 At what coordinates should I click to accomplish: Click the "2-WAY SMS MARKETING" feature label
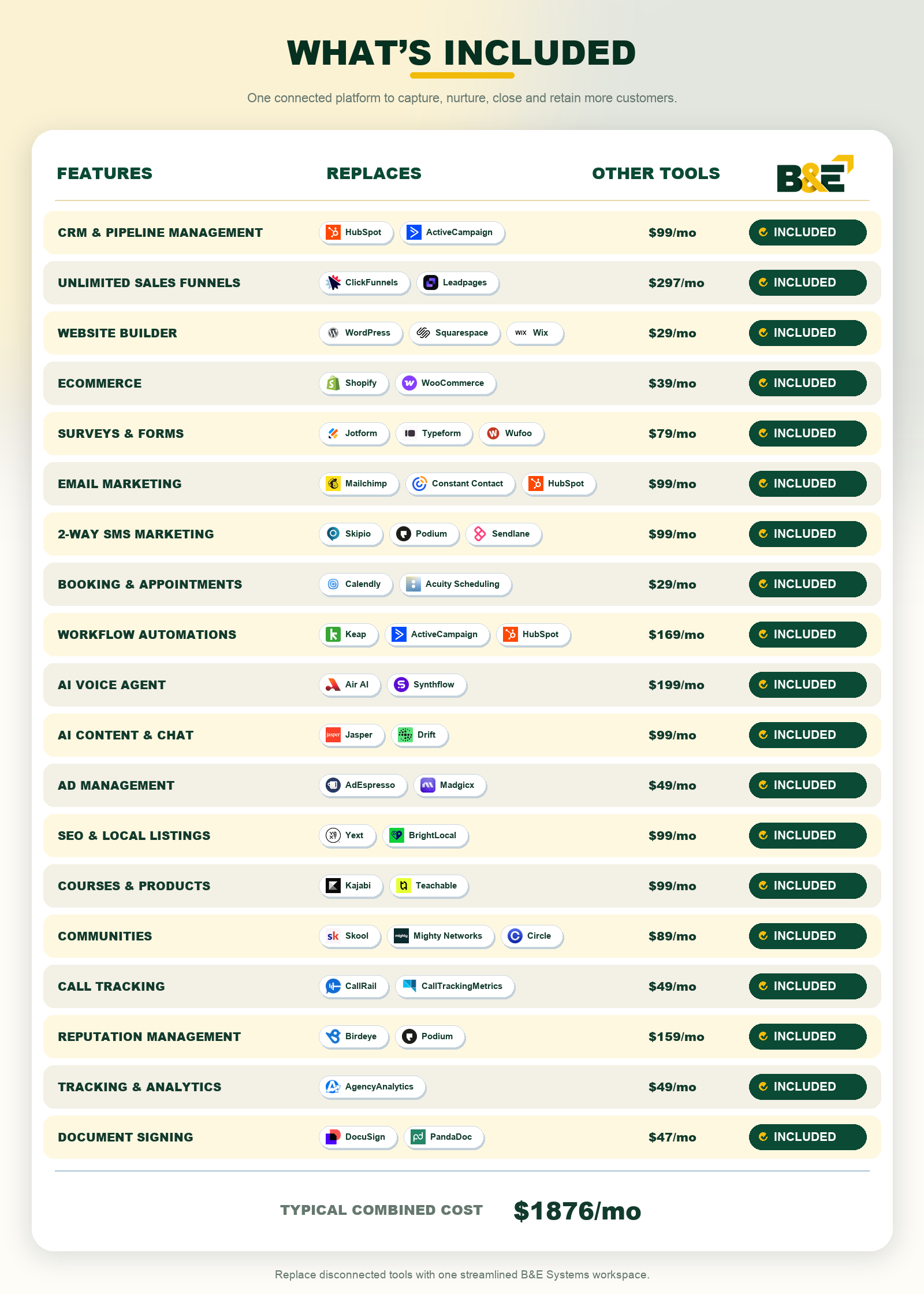[x=136, y=534]
